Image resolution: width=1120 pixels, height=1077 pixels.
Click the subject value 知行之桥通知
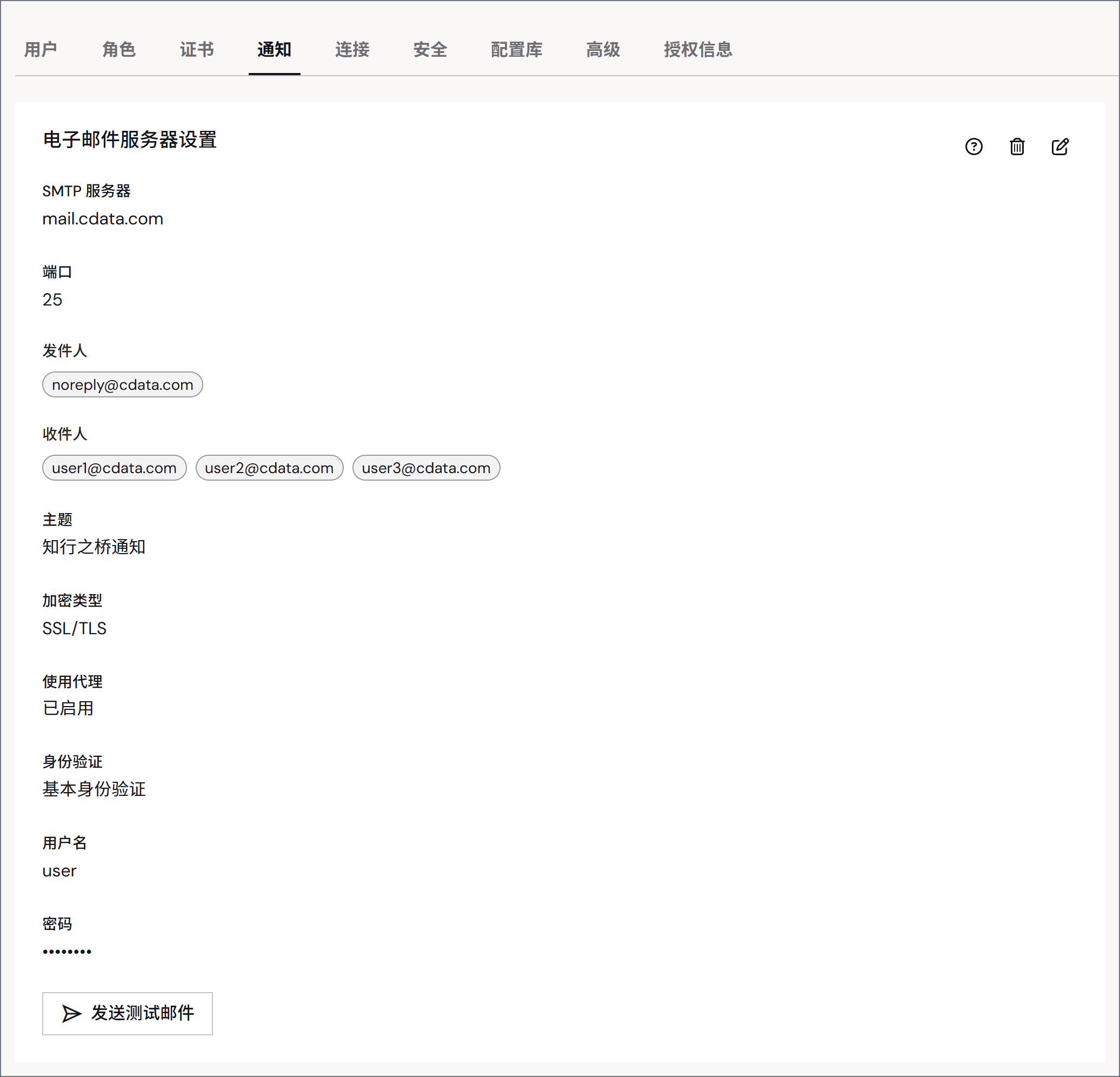click(94, 547)
